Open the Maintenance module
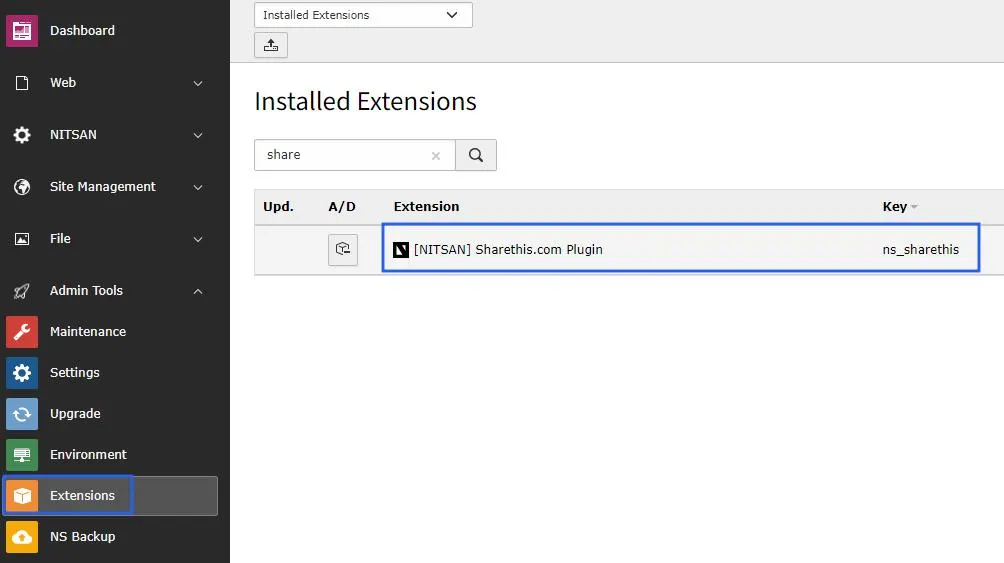1004x563 pixels. tap(88, 332)
